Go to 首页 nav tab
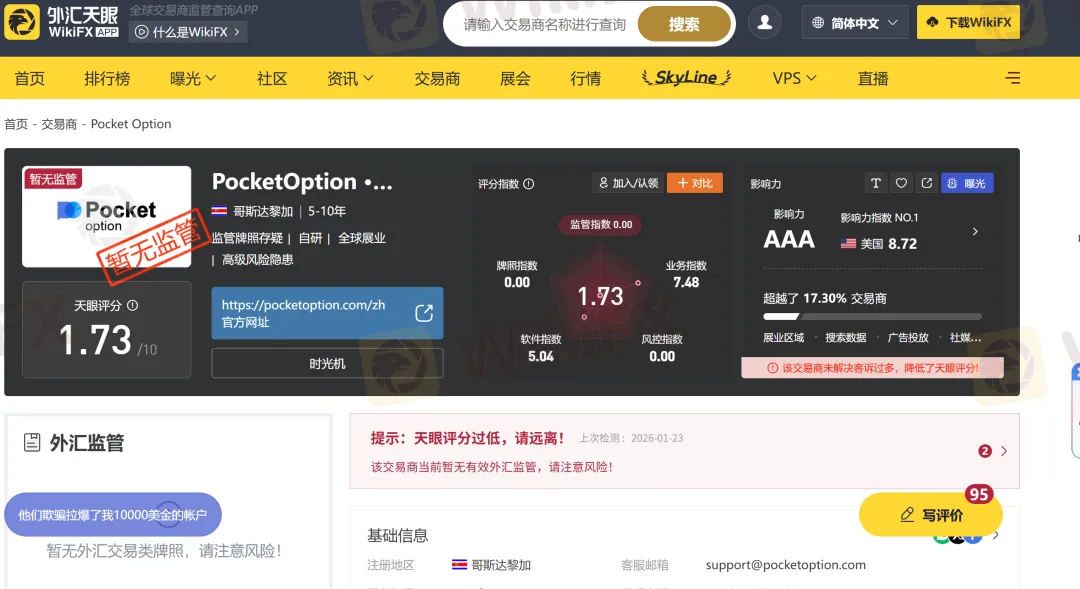This screenshot has width=1080, height=589. (x=30, y=79)
